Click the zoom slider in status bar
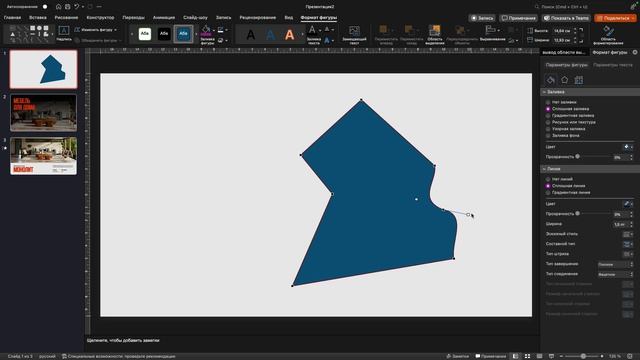 583,356
